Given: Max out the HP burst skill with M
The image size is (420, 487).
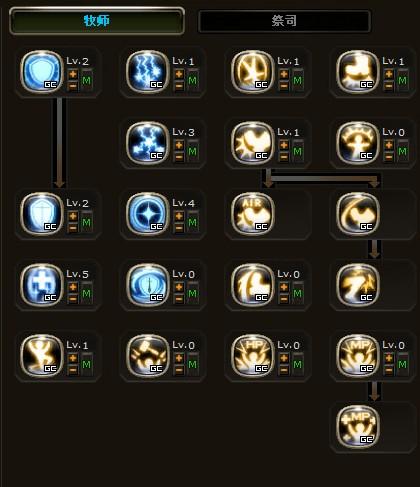Looking at the screenshot, I should (x=298, y=364).
